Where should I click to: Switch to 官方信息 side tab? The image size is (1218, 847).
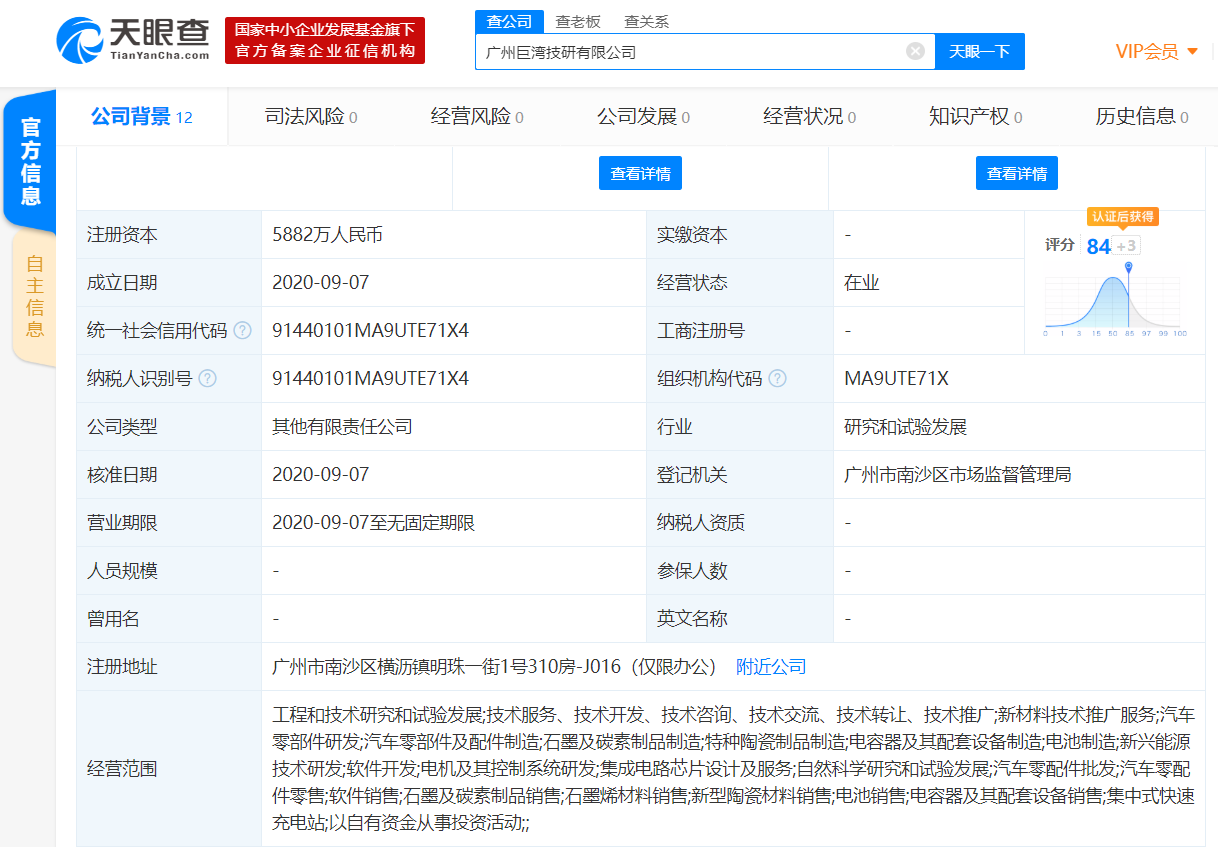pyautogui.click(x=31, y=160)
